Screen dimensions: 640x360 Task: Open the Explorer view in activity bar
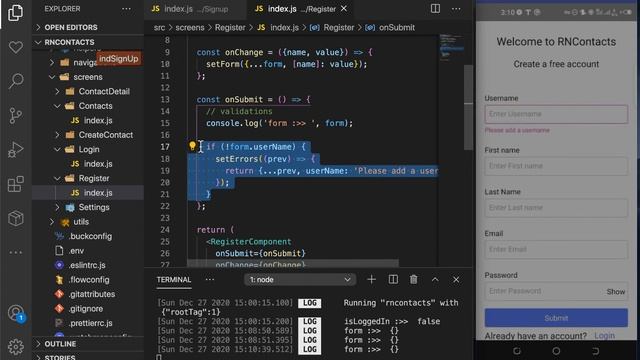pyautogui.click(x=16, y=13)
